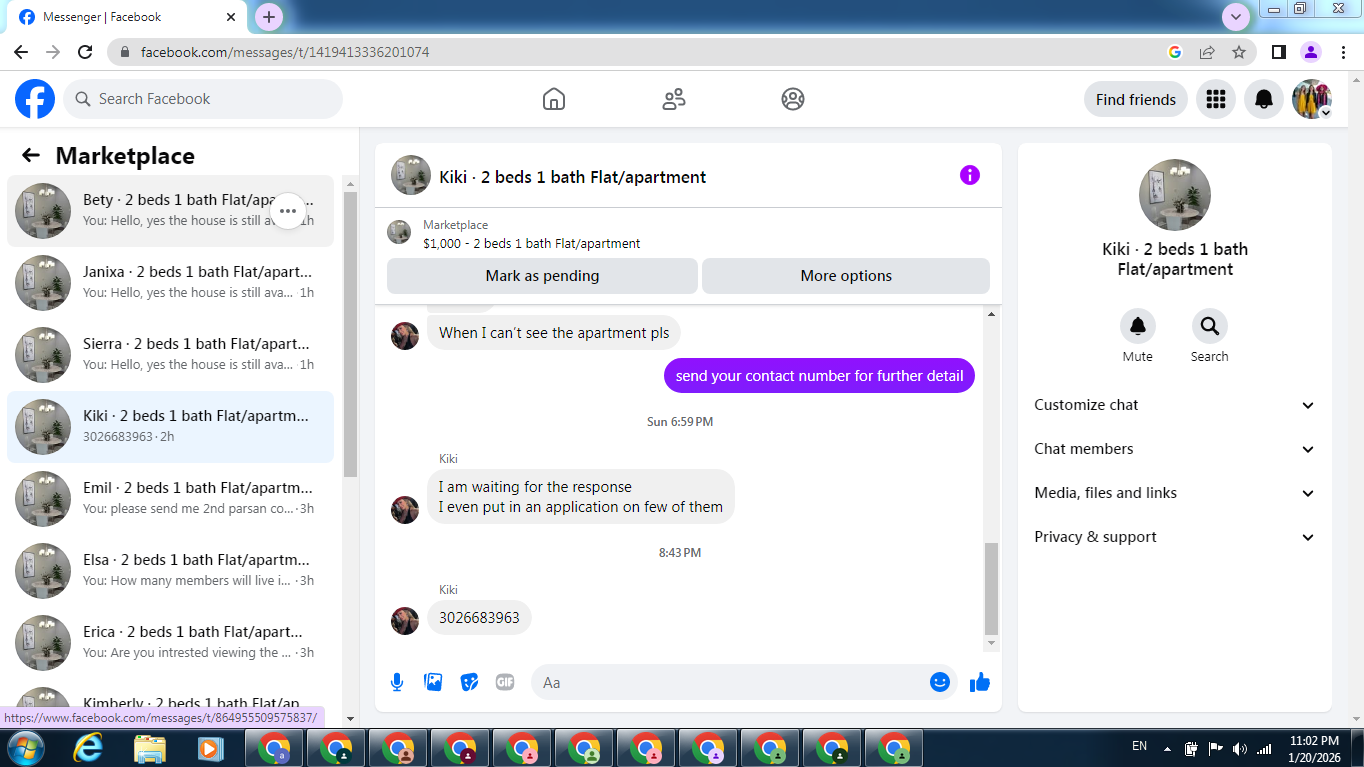The height and width of the screenshot is (767, 1364).
Task: Open the Notifications bell in Facebook header
Action: click(1264, 99)
